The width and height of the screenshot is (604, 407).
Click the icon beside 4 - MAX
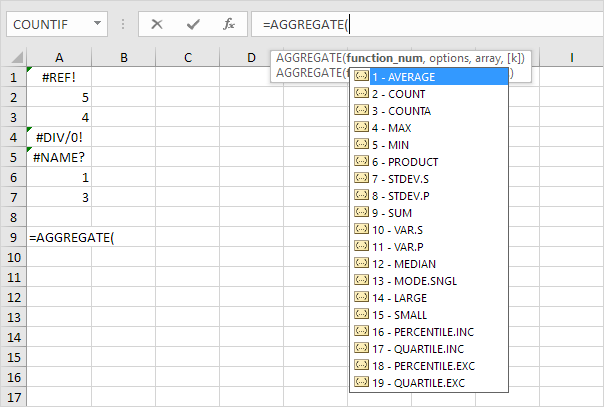[x=361, y=127]
